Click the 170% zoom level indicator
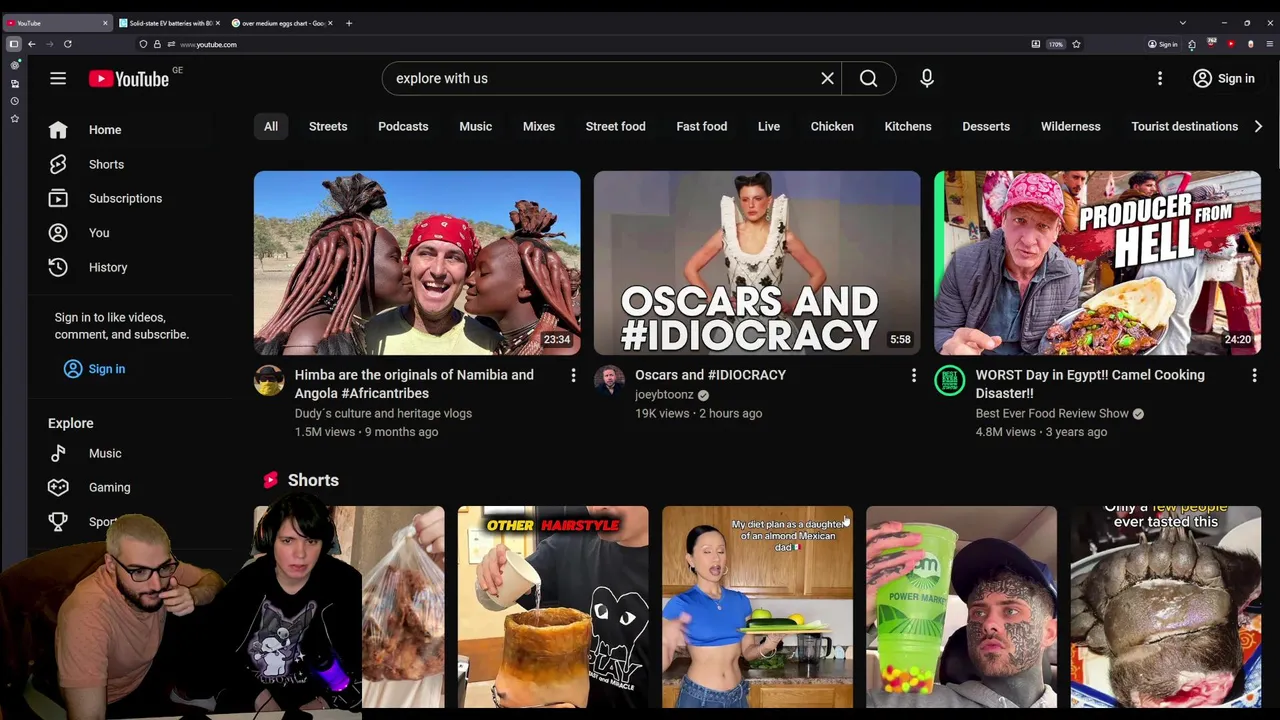 [1056, 44]
